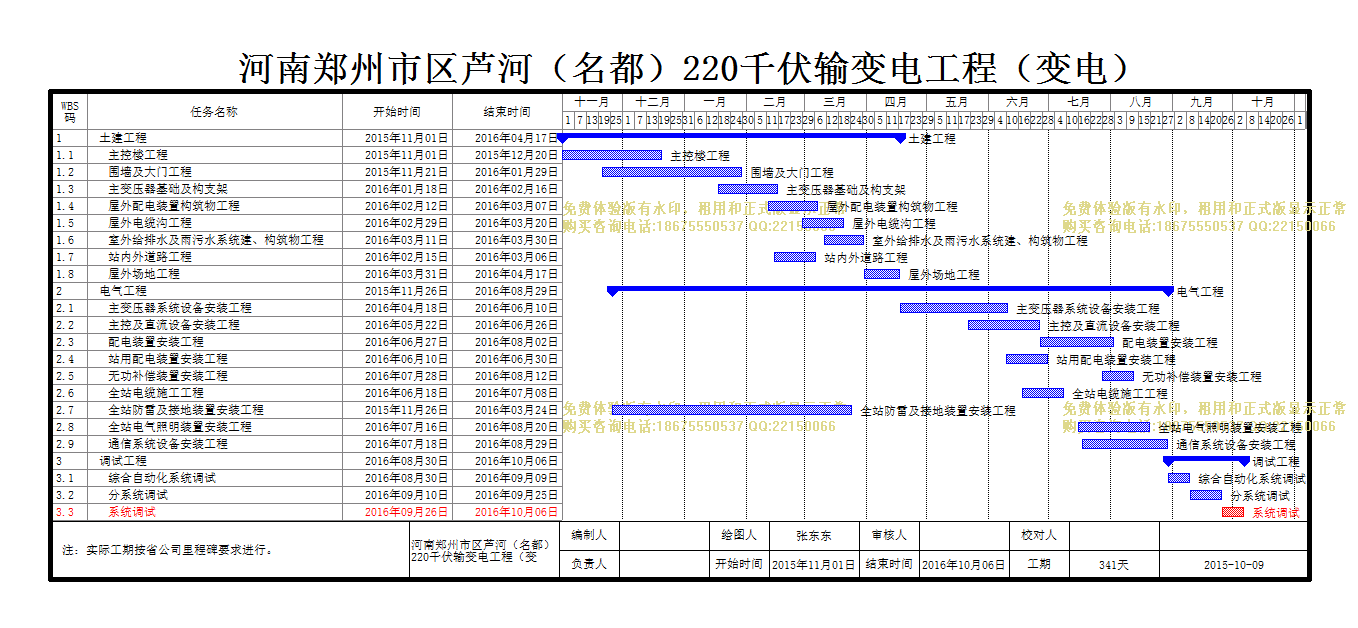Select WBS code 2.7 cell
This screenshot has width=1358, height=628.
tap(70, 410)
